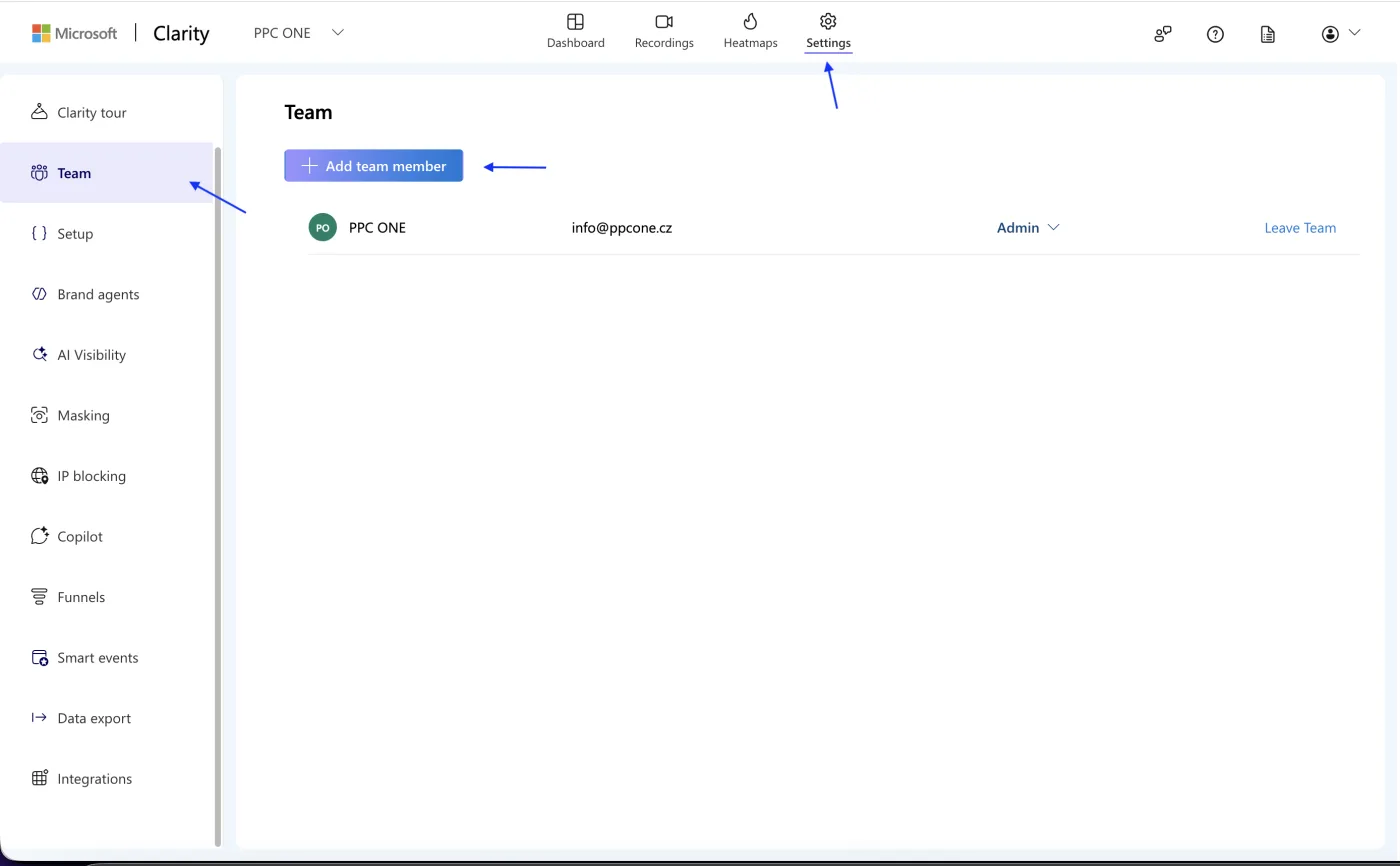Screen dimensions: 1400x866
Task: Click the user account avatar icon
Action: point(1330,34)
